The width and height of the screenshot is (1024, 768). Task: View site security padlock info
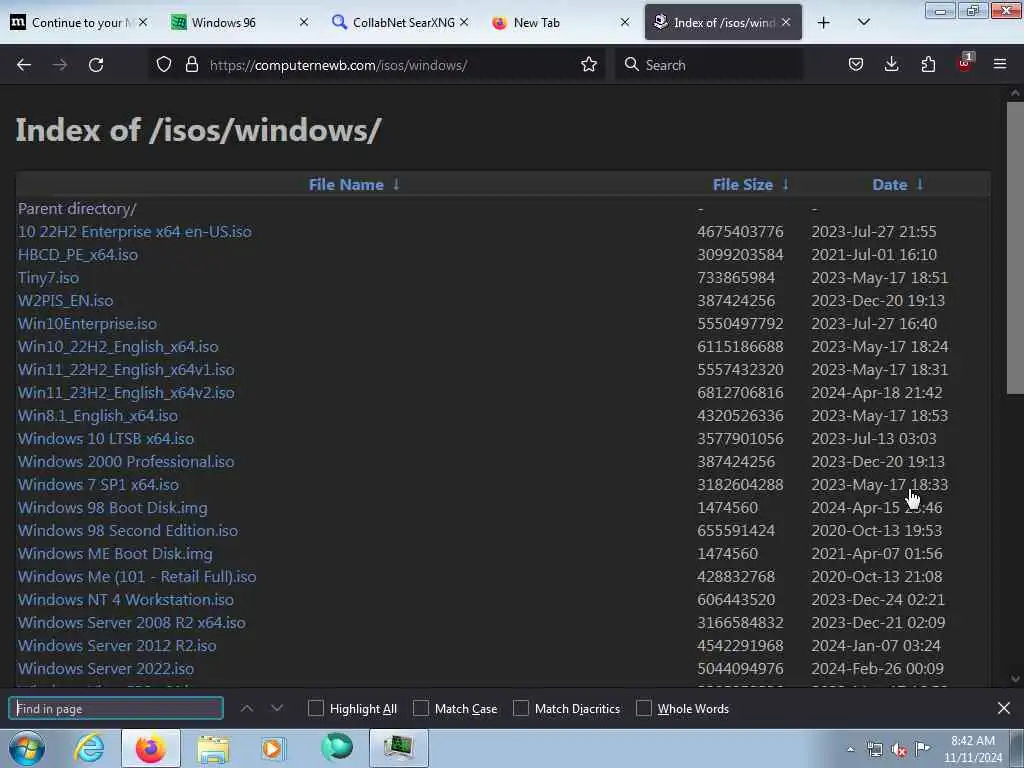point(191,65)
